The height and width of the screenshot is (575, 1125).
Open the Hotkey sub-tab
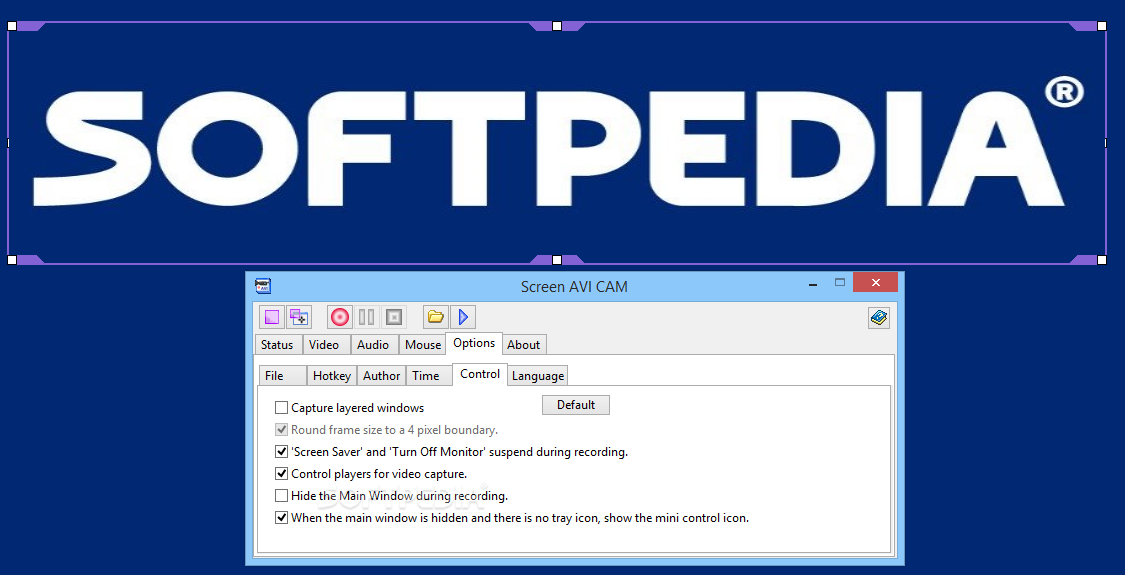(332, 375)
